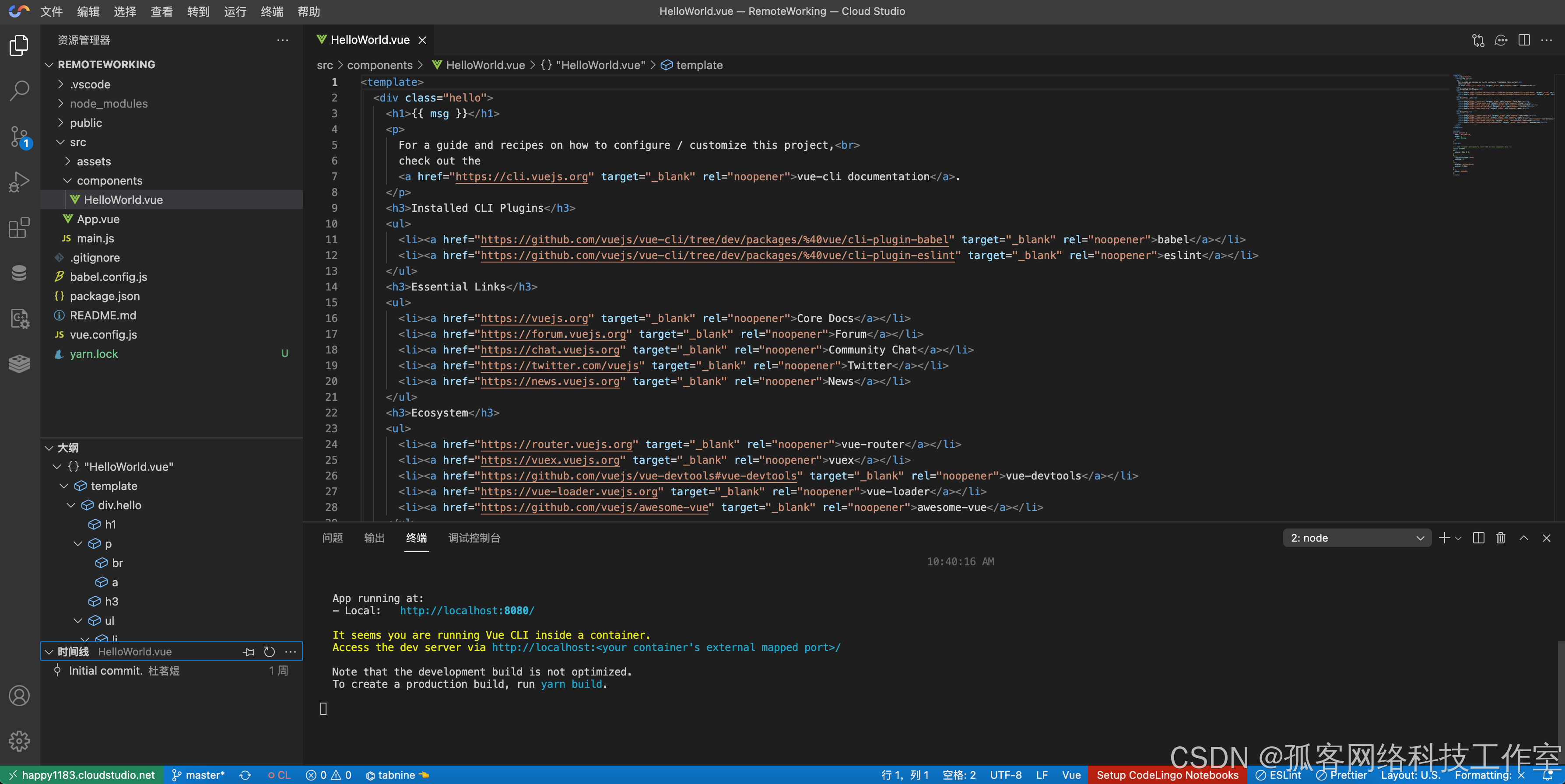Switch to the 调试控制台 panel tab
Image resolution: width=1565 pixels, height=784 pixels.
pyautogui.click(x=474, y=538)
